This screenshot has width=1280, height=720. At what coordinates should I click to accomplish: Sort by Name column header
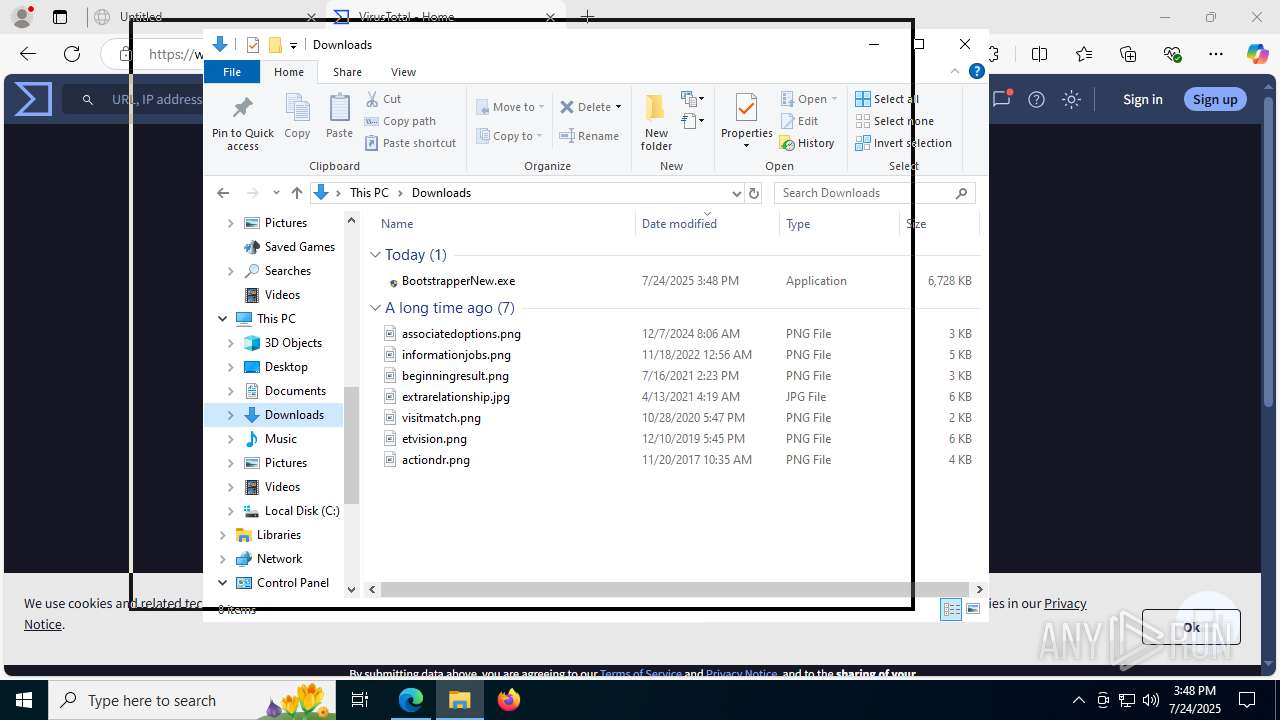397,224
